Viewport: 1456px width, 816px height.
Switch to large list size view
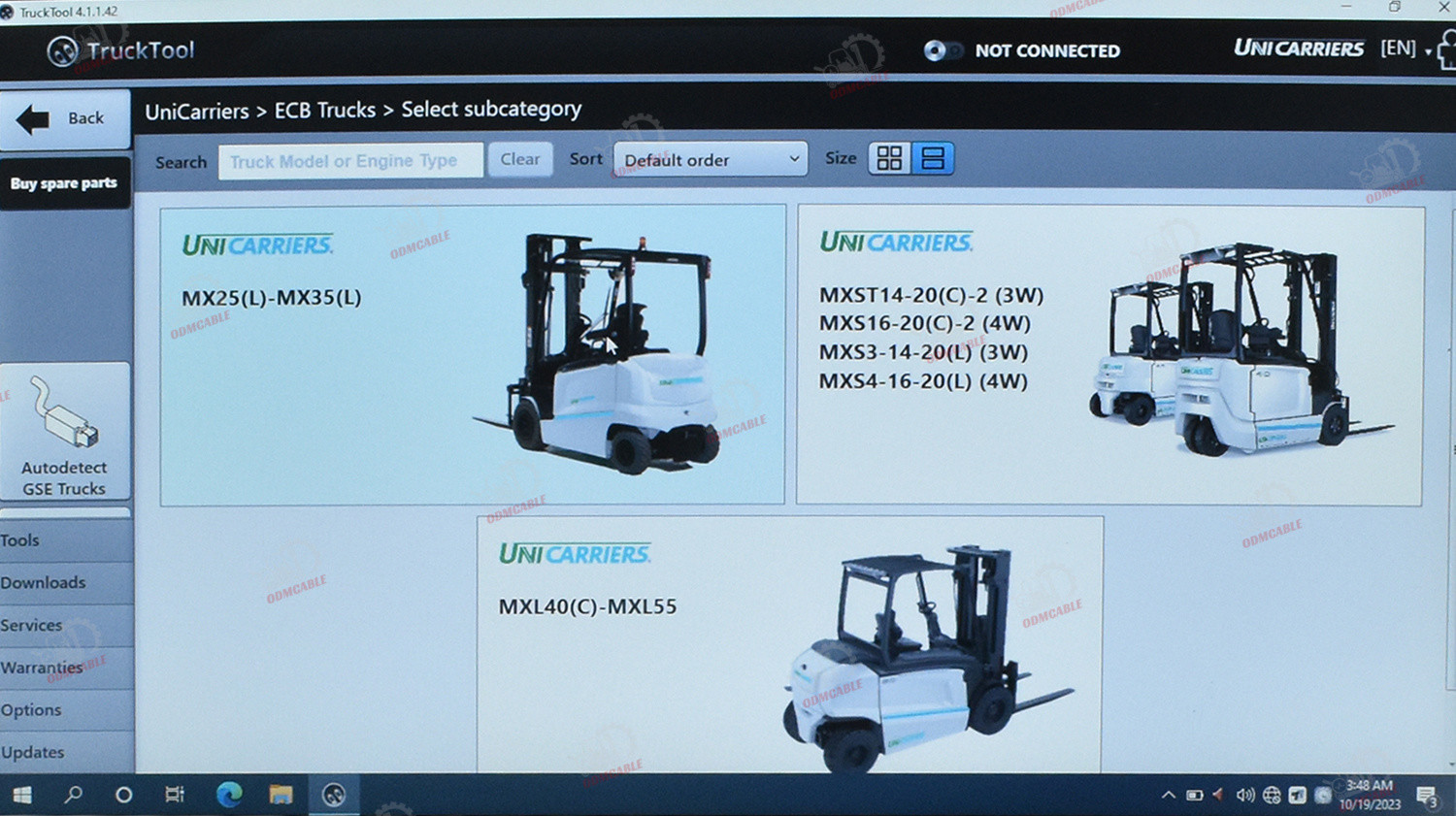(x=933, y=158)
